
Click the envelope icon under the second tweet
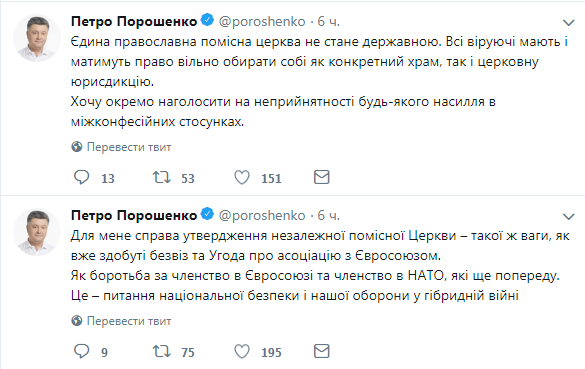click(322, 351)
